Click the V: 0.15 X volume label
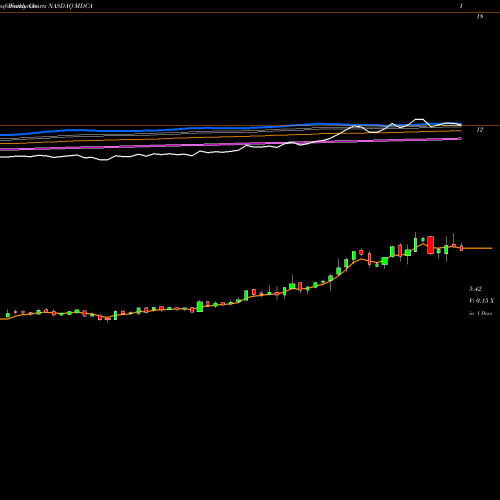 click(481, 301)
